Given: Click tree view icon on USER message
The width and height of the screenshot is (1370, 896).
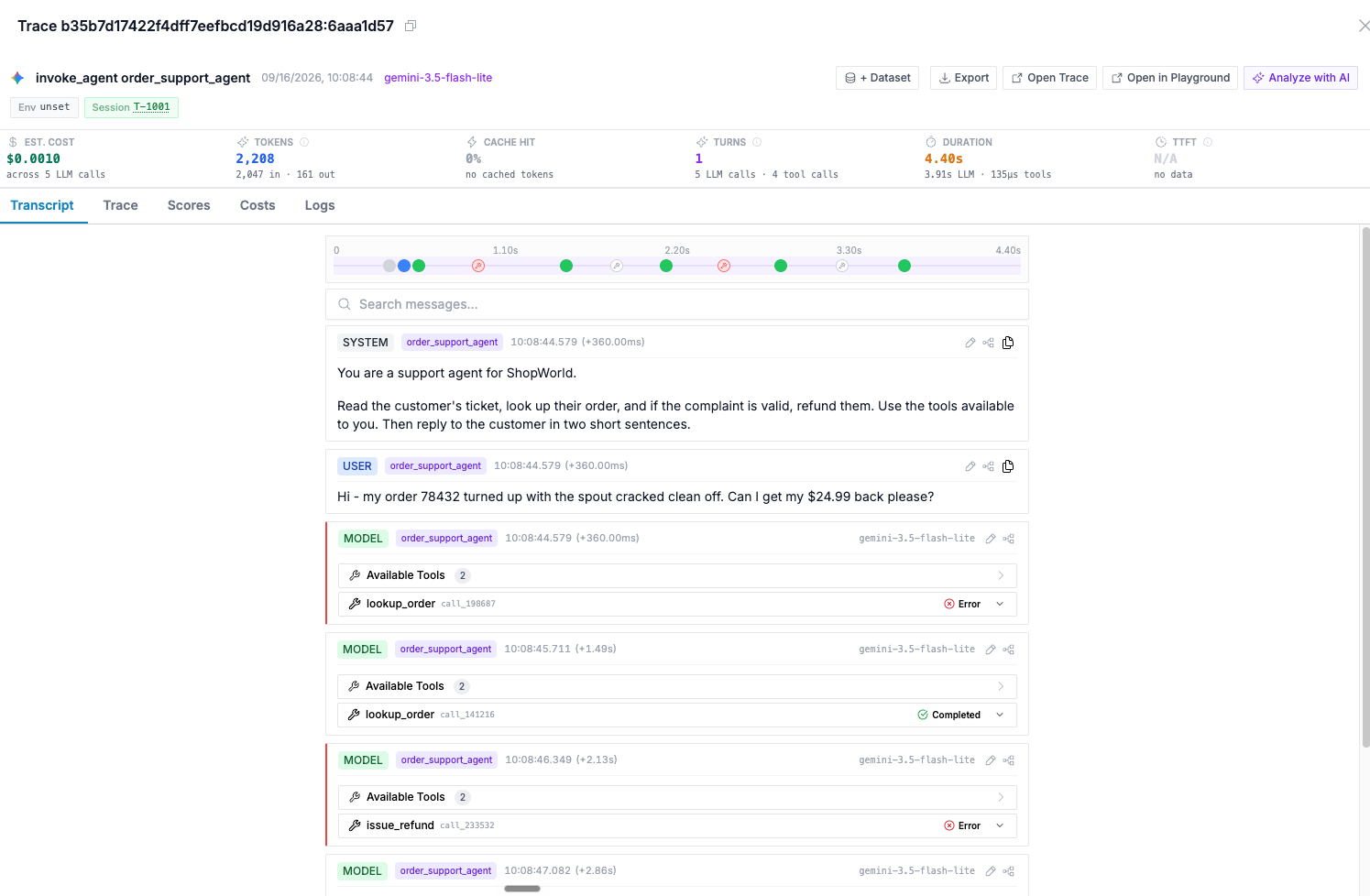Looking at the screenshot, I should click(988, 466).
